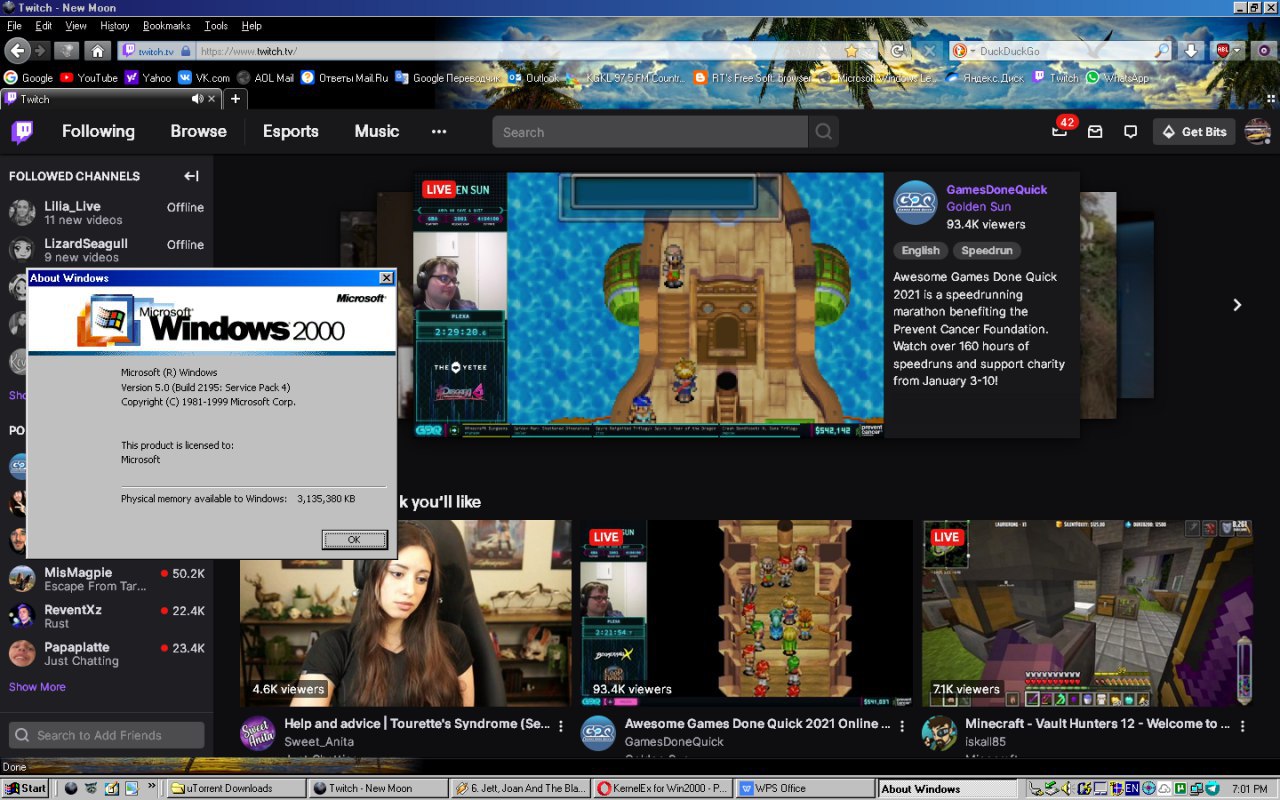Focus the Twitch search input field

pyautogui.click(x=650, y=132)
